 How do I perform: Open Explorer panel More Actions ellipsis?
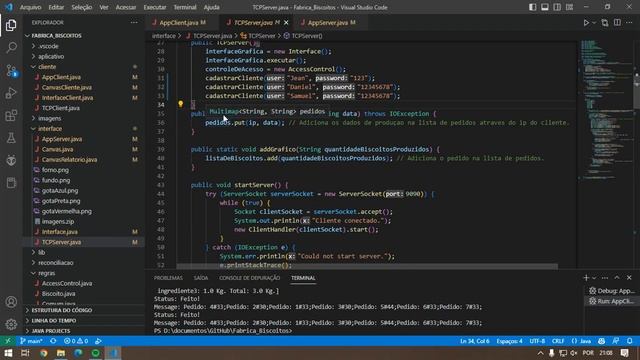pos(134,23)
